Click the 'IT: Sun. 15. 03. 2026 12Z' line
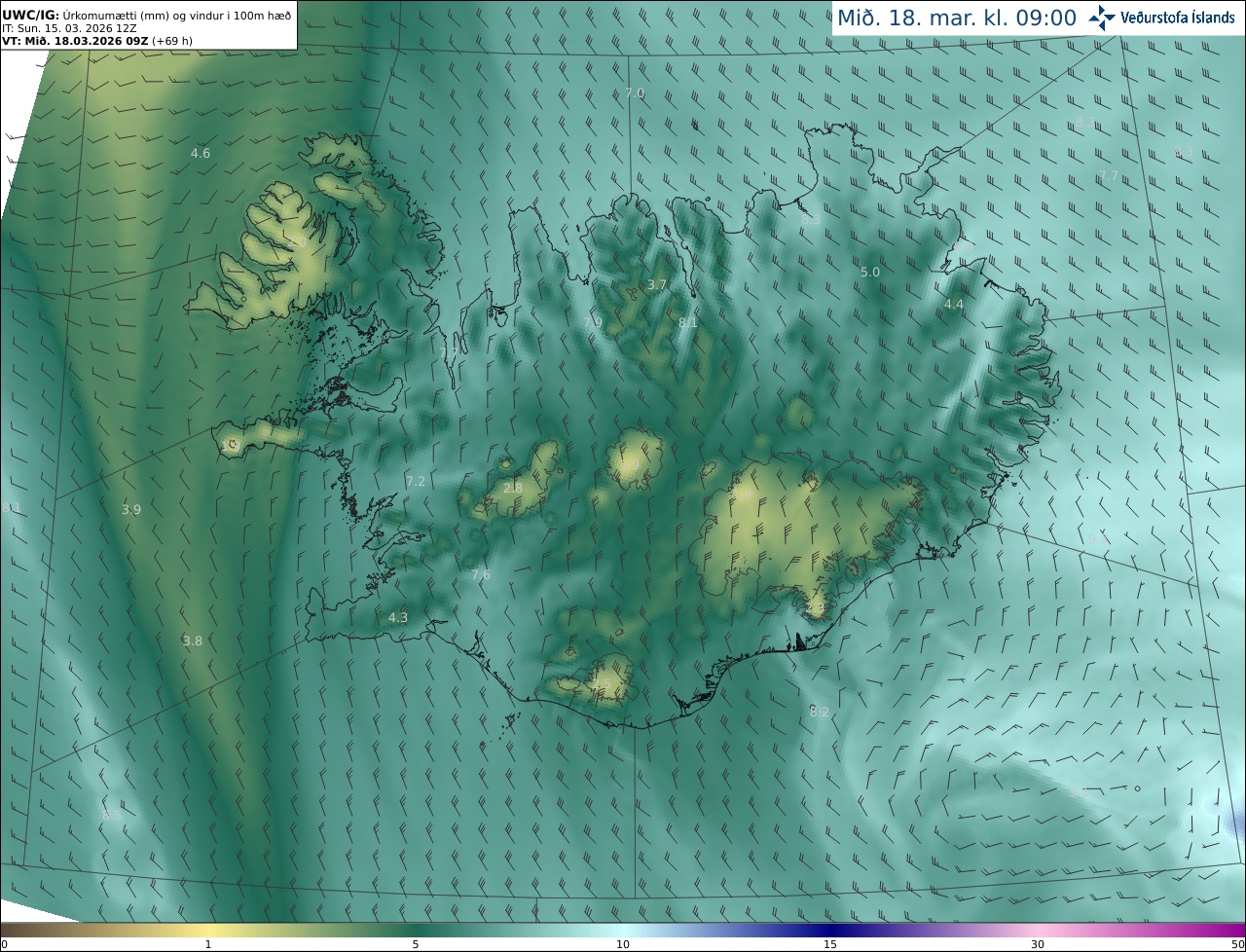The width and height of the screenshot is (1246, 952). point(69,28)
